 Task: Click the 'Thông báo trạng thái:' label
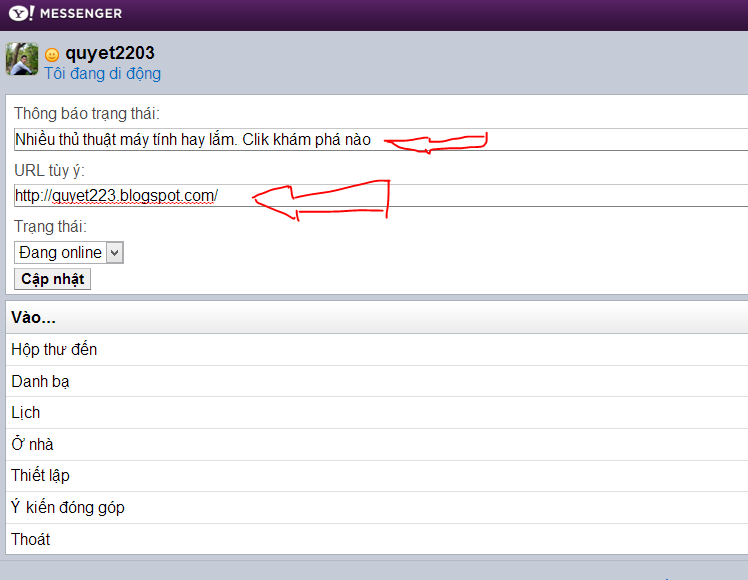pos(87,114)
